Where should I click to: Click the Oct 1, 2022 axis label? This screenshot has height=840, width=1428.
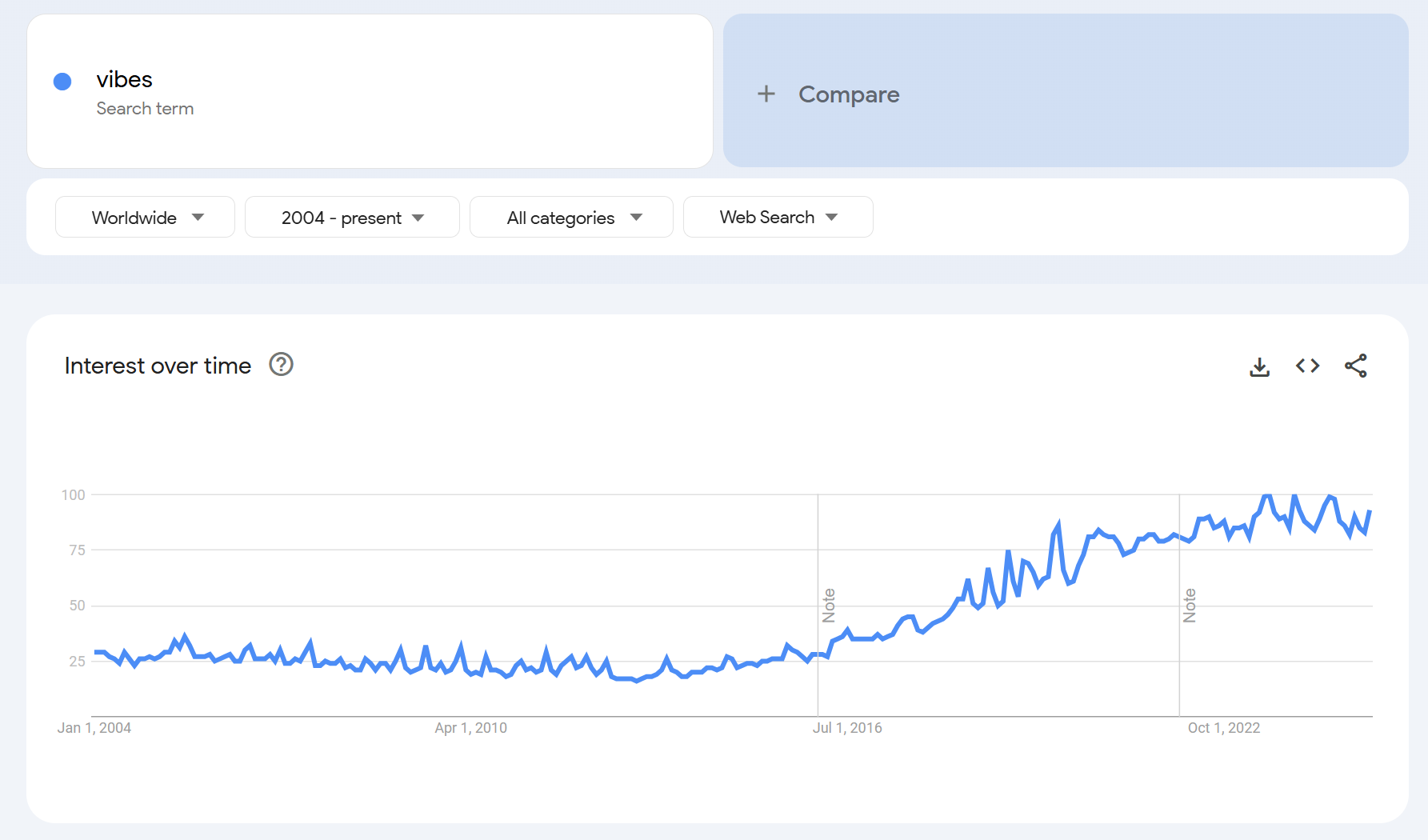click(x=1223, y=727)
